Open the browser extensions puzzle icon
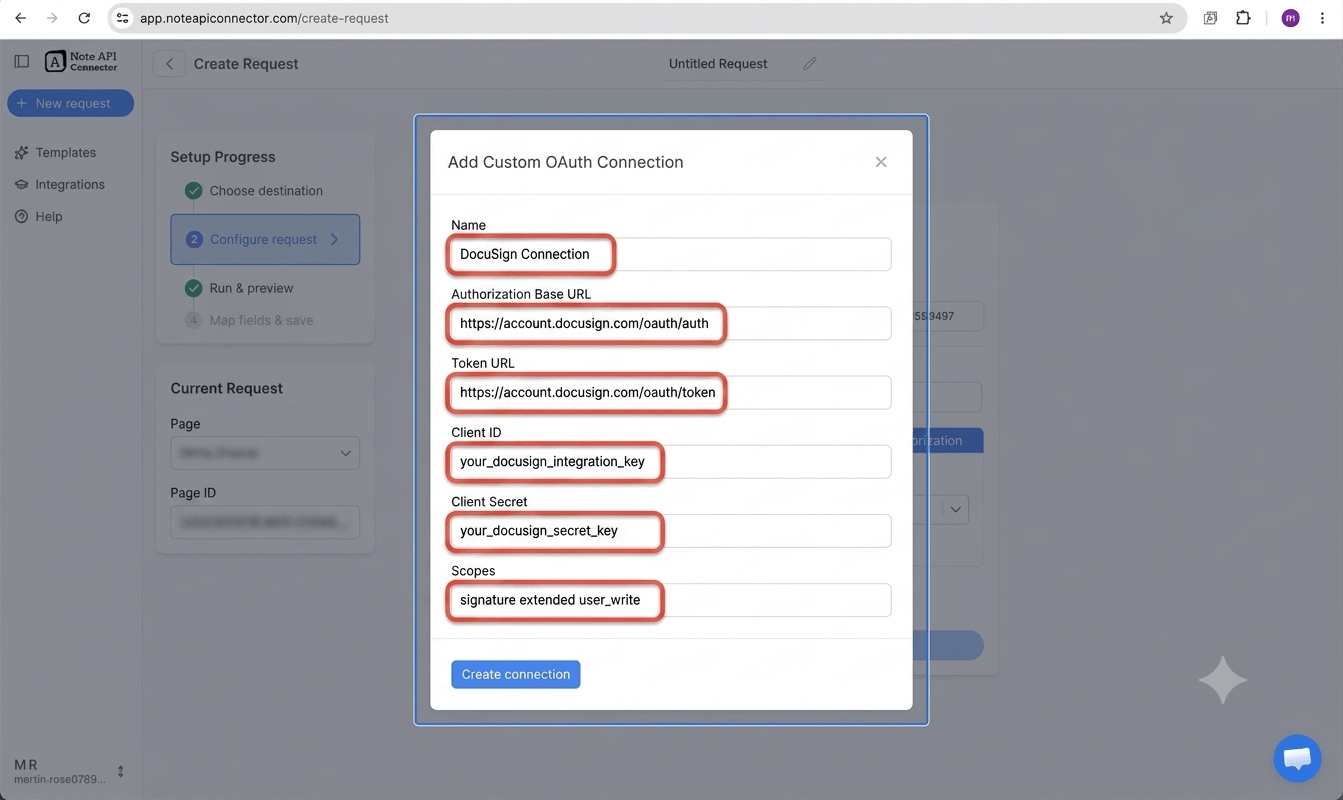 point(1243,18)
